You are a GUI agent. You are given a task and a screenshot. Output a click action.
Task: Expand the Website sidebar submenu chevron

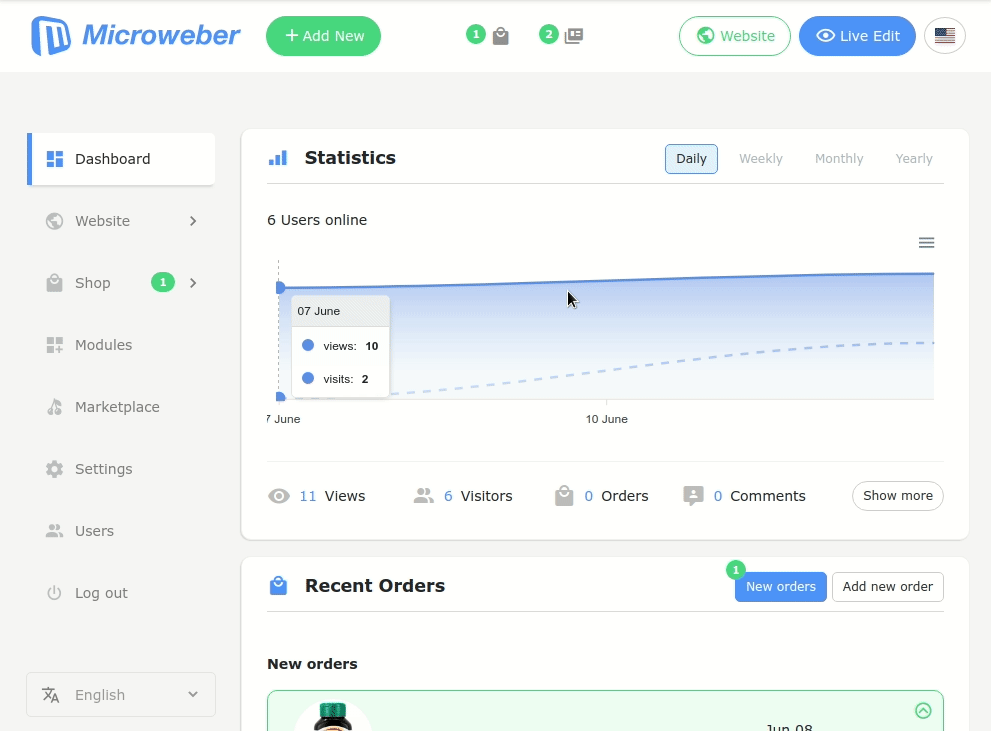[193, 221]
